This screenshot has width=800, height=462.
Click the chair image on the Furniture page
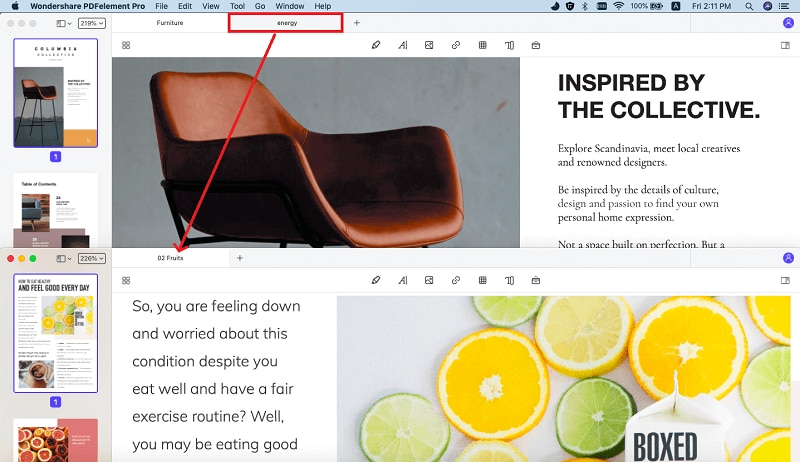pyautogui.click(x=316, y=152)
